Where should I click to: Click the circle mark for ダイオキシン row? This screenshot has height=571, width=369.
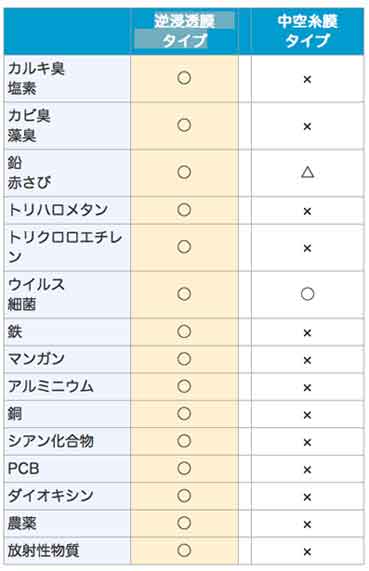point(184,496)
